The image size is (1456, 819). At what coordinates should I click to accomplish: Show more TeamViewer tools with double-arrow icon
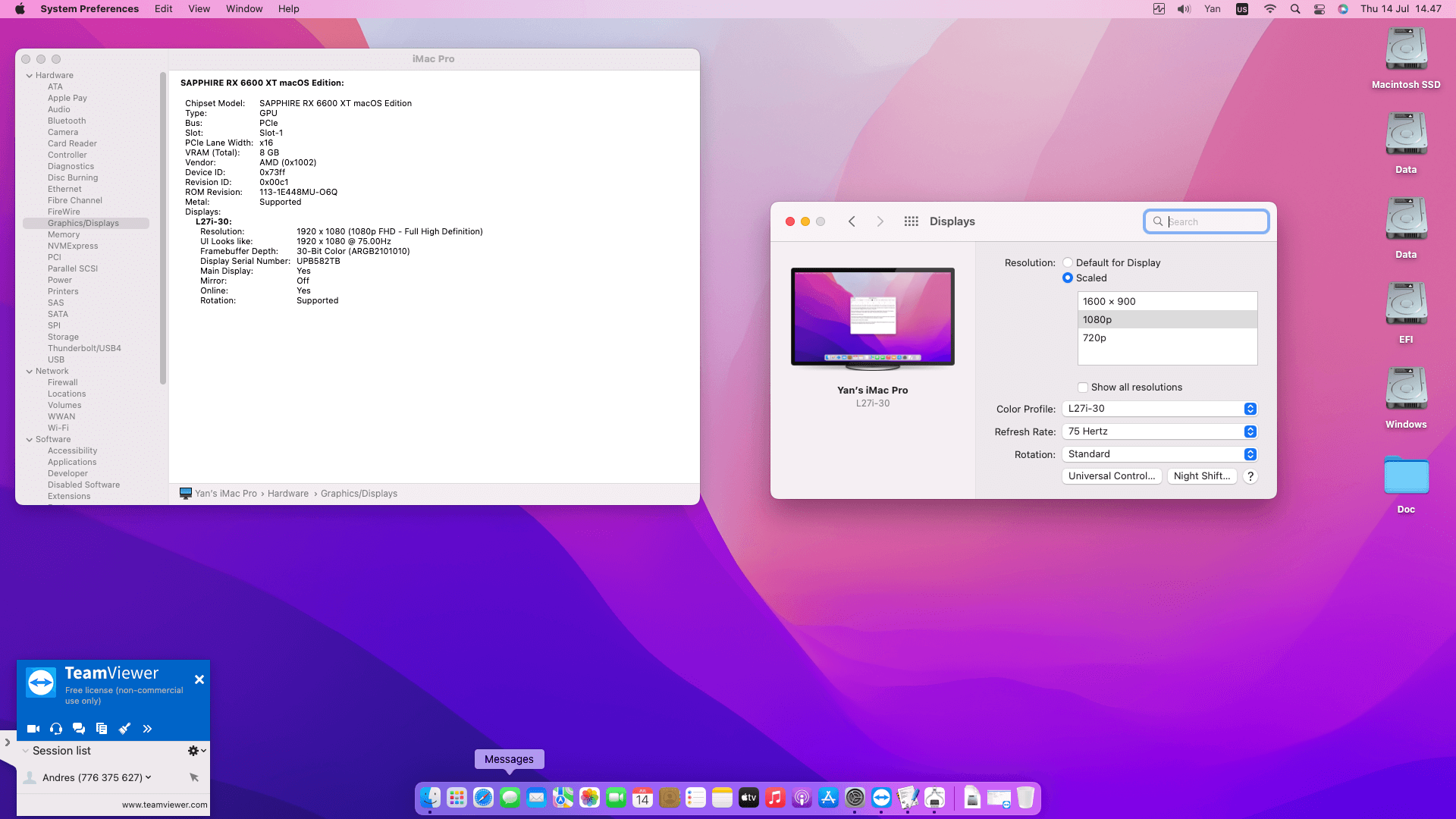147,729
